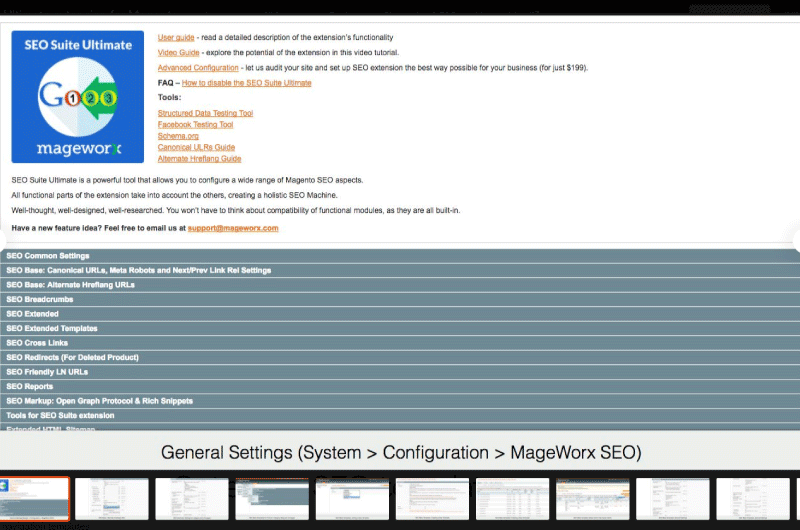The width and height of the screenshot is (800, 530).
Task: Expand the SEO Extended Templates section
Action: click(x=400, y=329)
